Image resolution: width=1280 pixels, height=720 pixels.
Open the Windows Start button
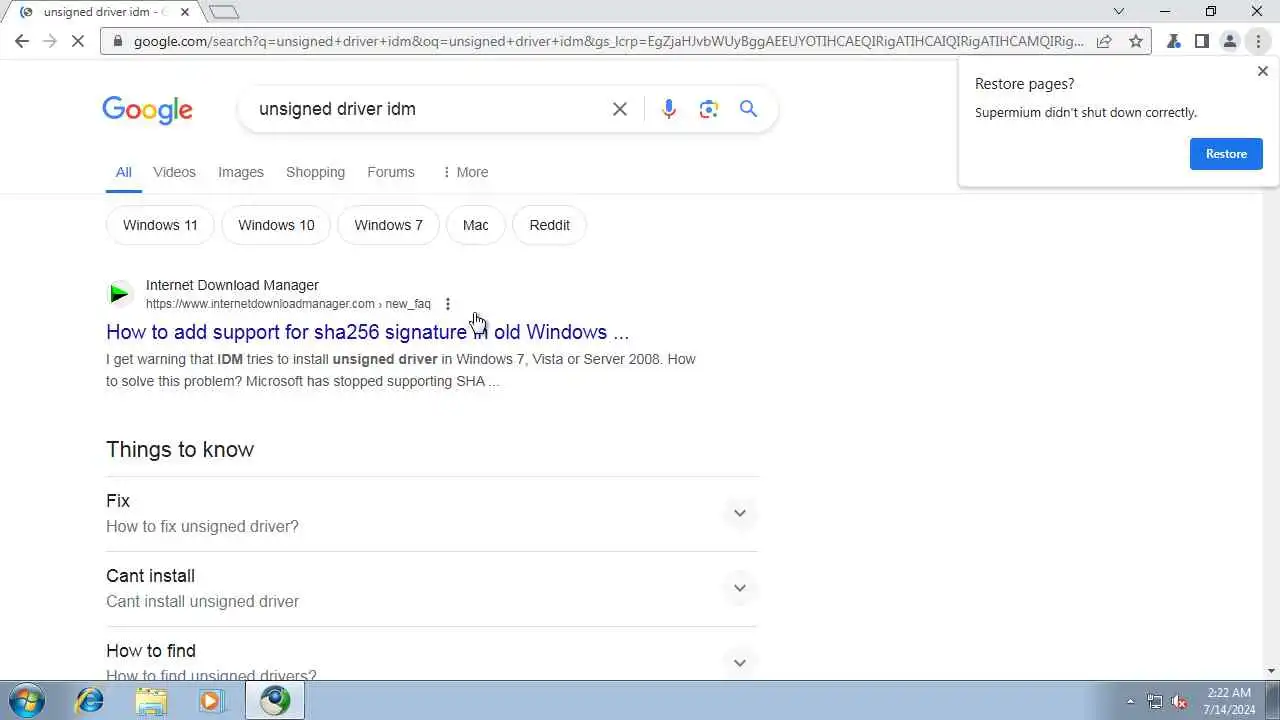(x=26, y=700)
